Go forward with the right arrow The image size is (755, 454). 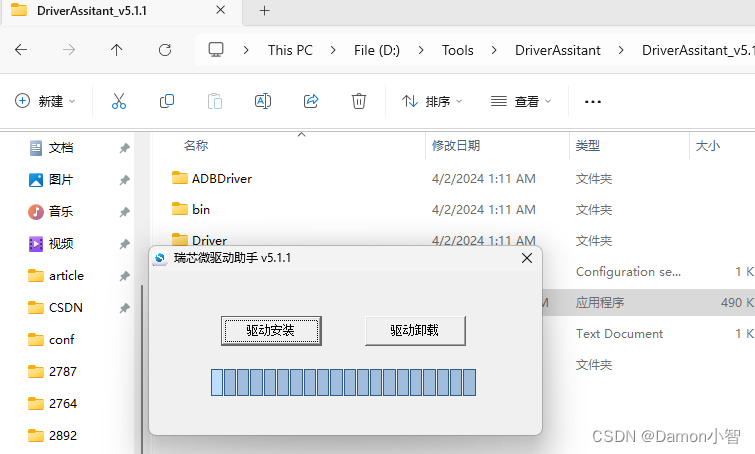pos(69,50)
